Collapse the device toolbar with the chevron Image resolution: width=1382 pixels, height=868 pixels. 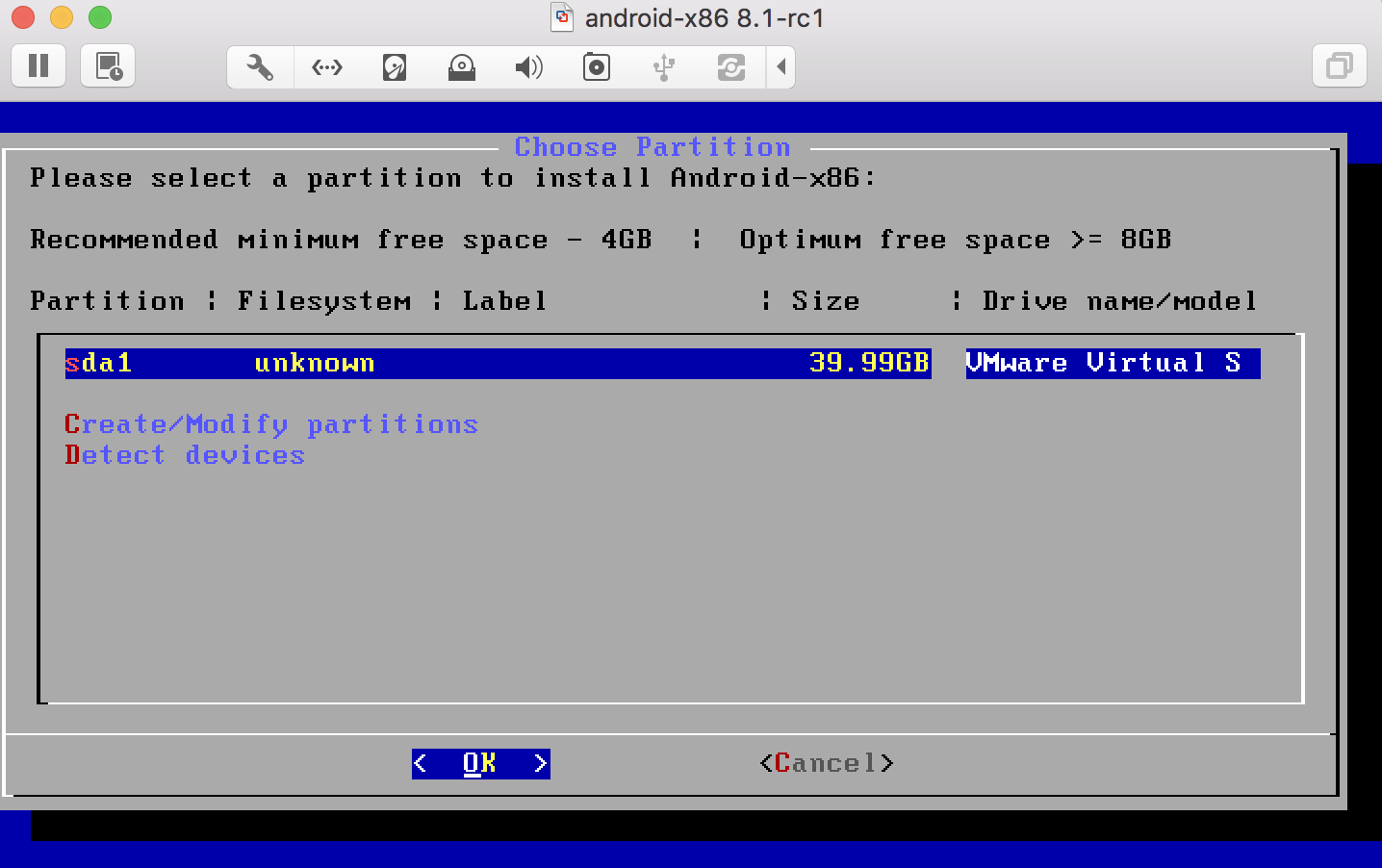tap(781, 67)
